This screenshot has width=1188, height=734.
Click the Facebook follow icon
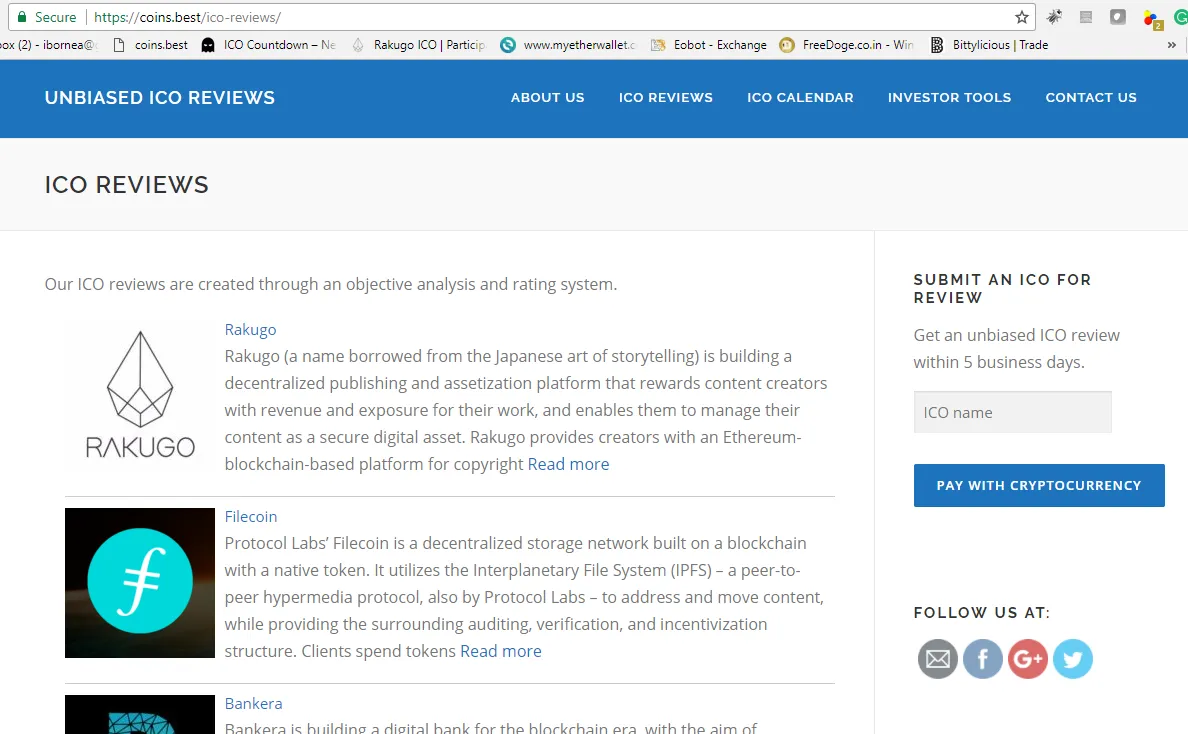tap(983, 659)
